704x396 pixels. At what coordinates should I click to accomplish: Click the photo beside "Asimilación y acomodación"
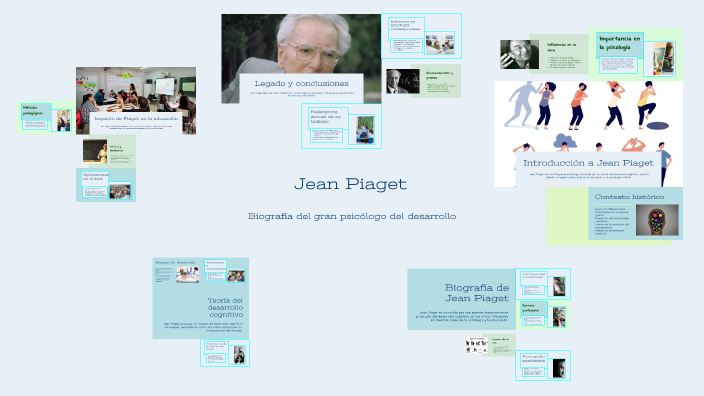point(236,276)
